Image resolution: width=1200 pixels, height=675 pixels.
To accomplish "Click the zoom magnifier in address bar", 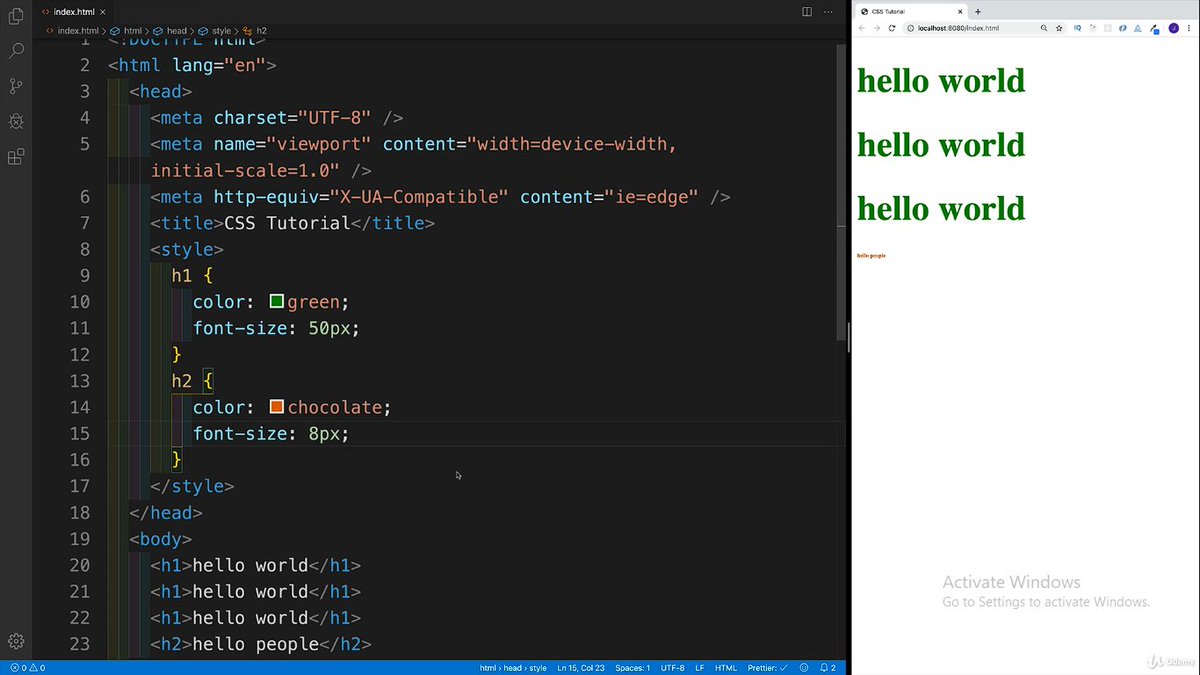I will pyautogui.click(x=1044, y=28).
